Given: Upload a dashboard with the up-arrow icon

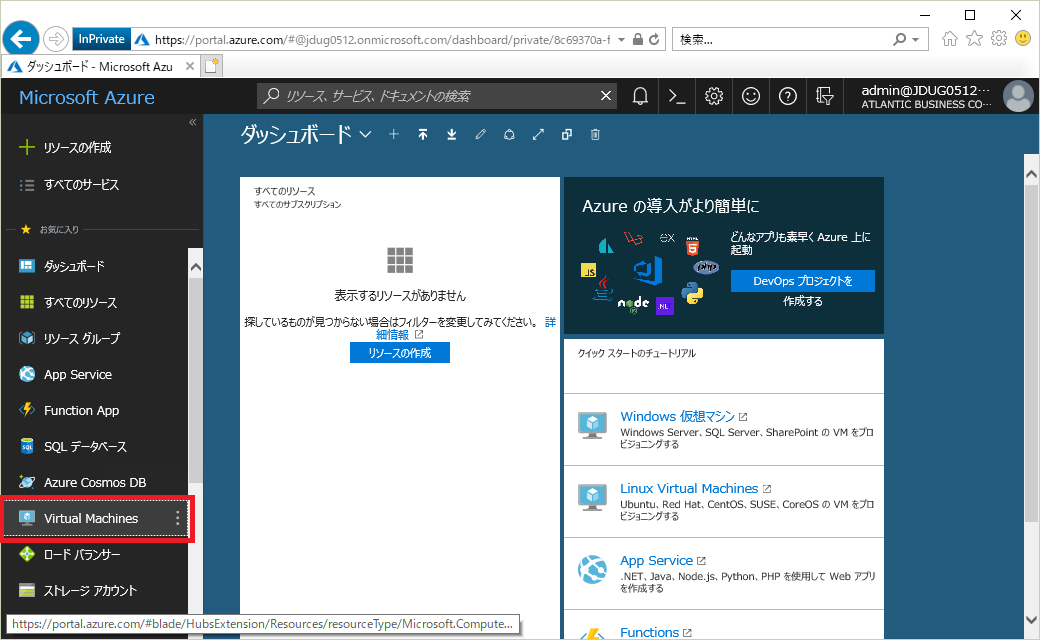Looking at the screenshot, I should click(422, 135).
